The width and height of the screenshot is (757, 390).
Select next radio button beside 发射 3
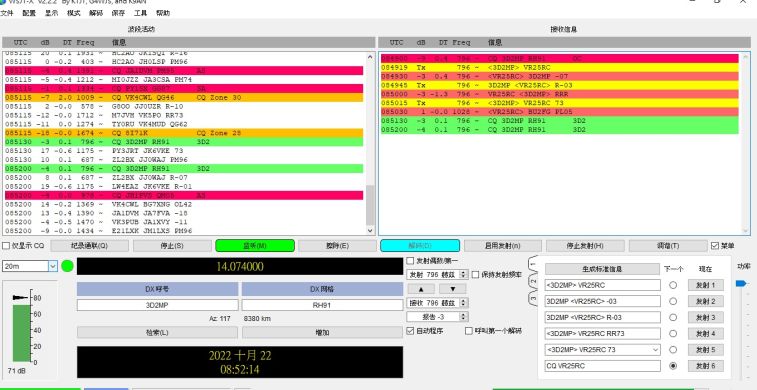[x=673, y=318]
